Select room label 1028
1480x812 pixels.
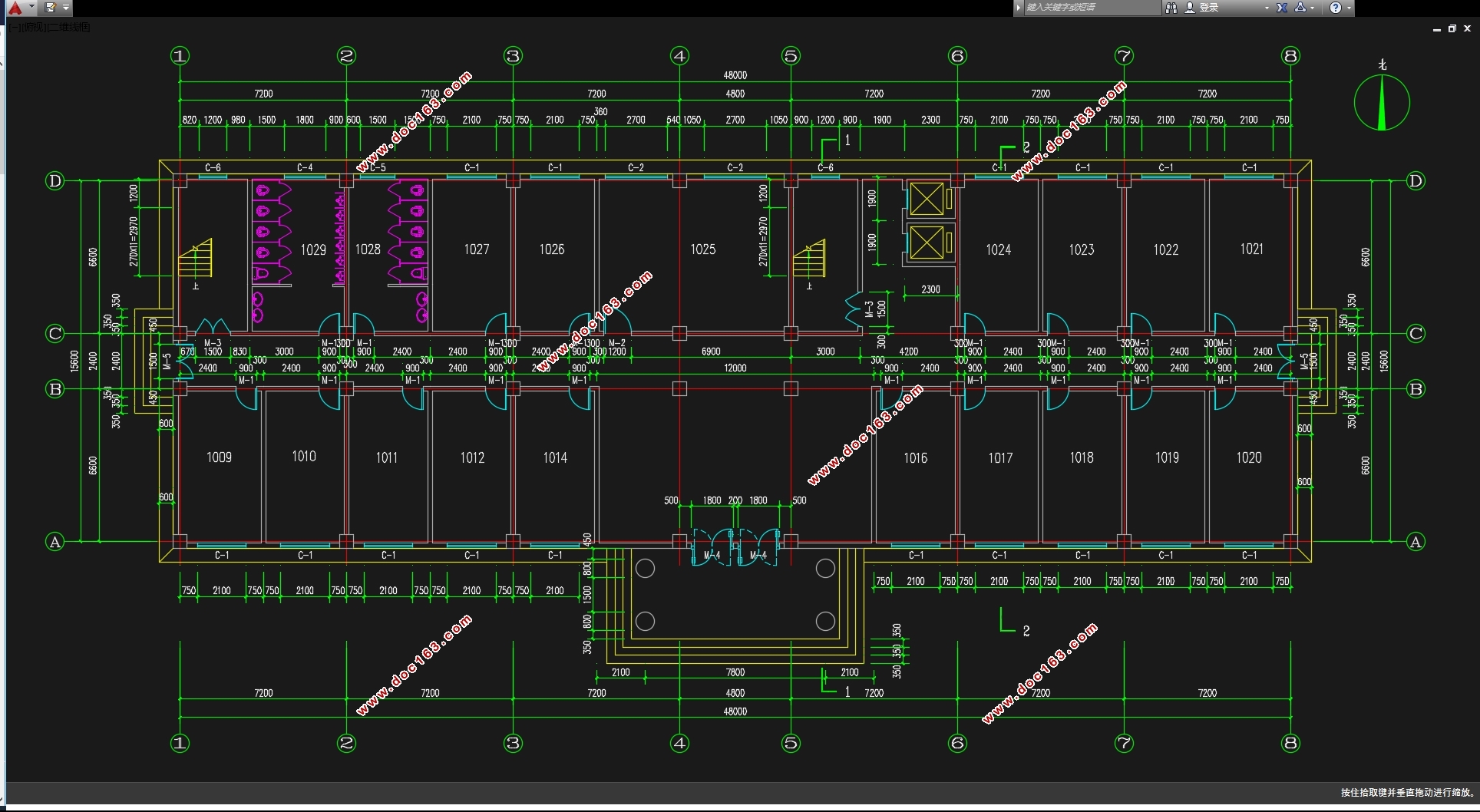click(x=368, y=249)
